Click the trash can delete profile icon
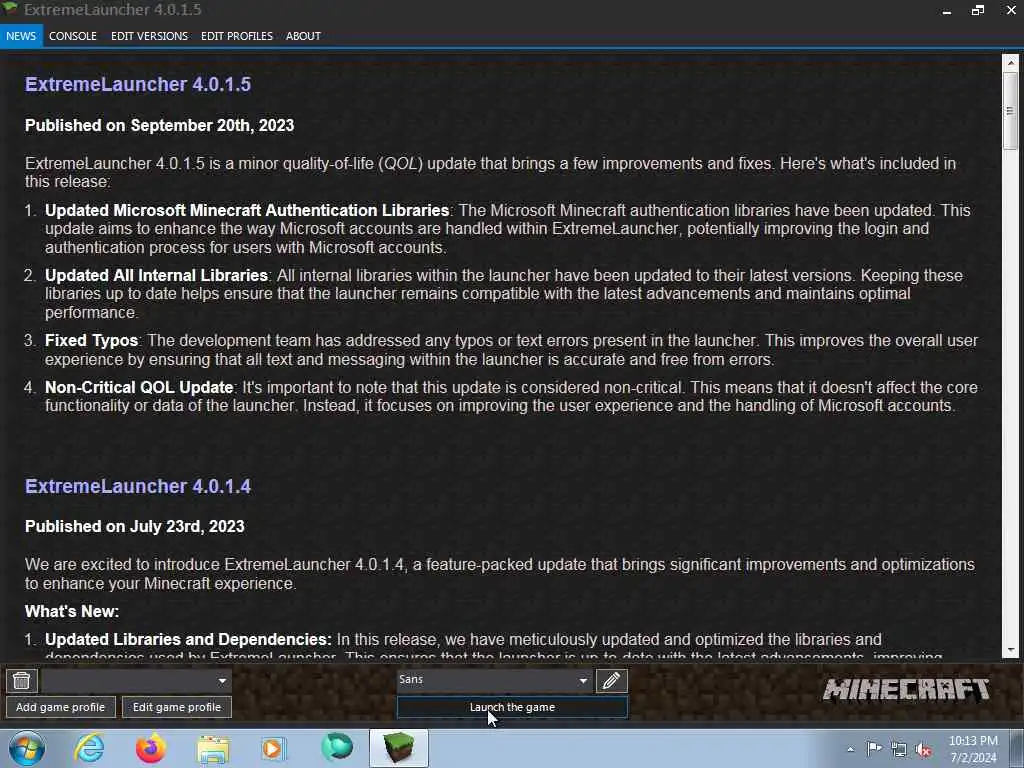This screenshot has width=1024, height=768. (22, 680)
